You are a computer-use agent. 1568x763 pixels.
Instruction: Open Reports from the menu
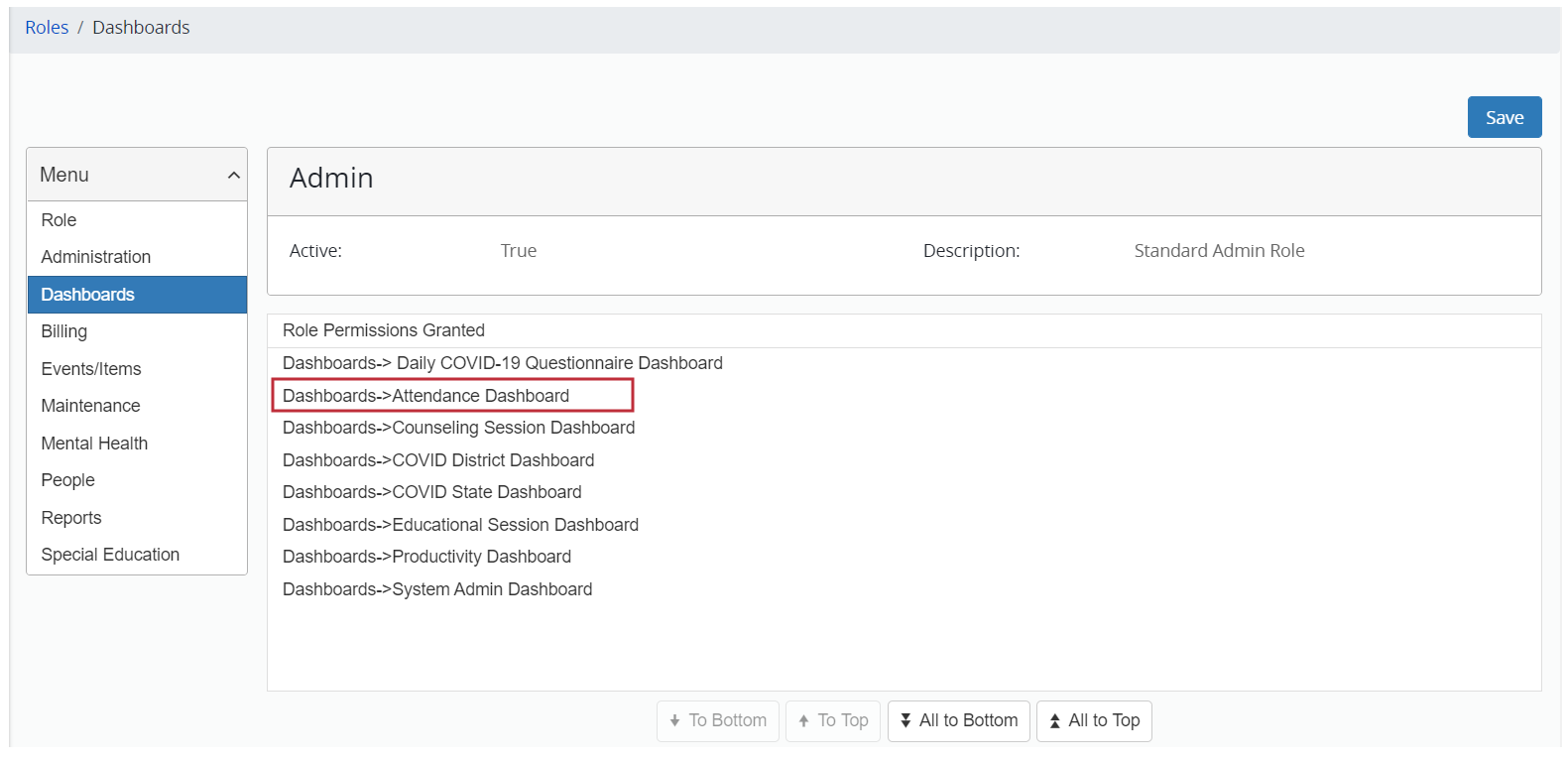coord(71,518)
